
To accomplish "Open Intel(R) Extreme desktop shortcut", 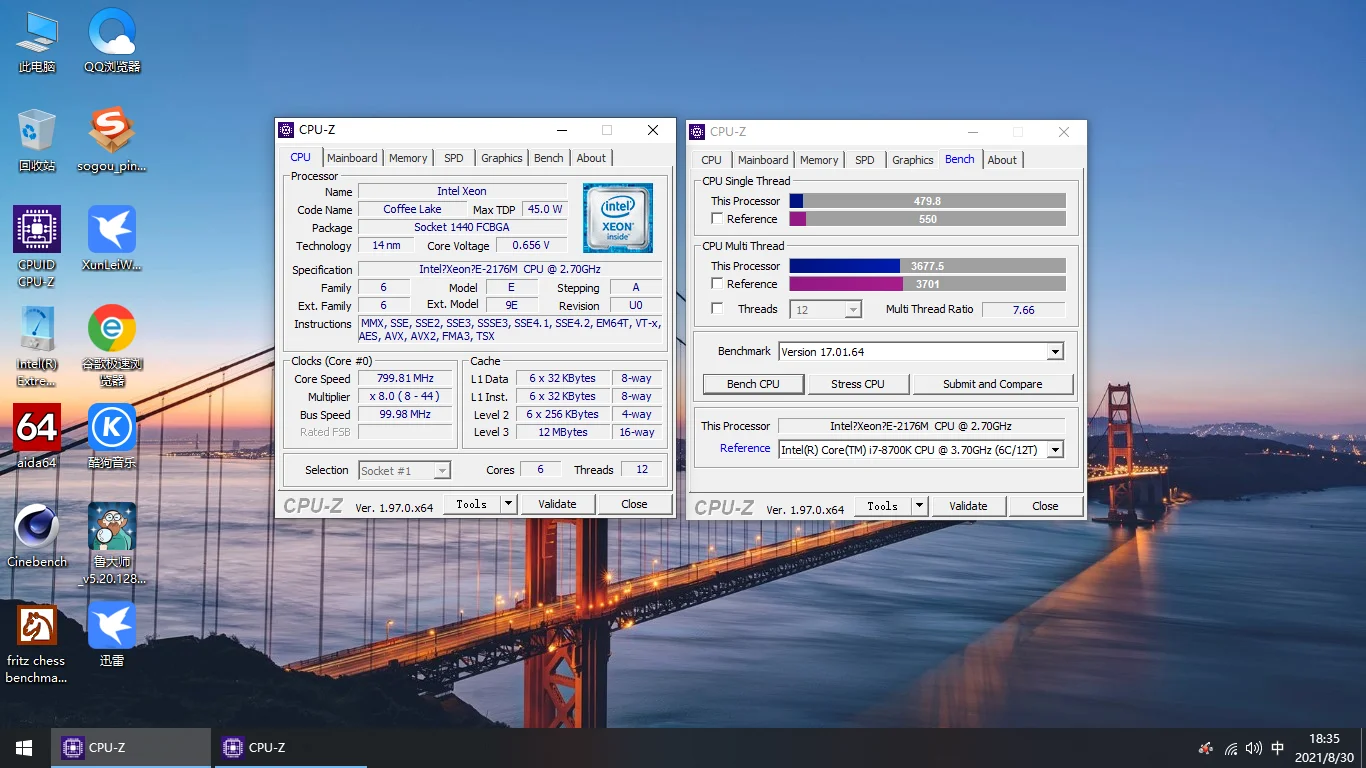I will pos(37,346).
